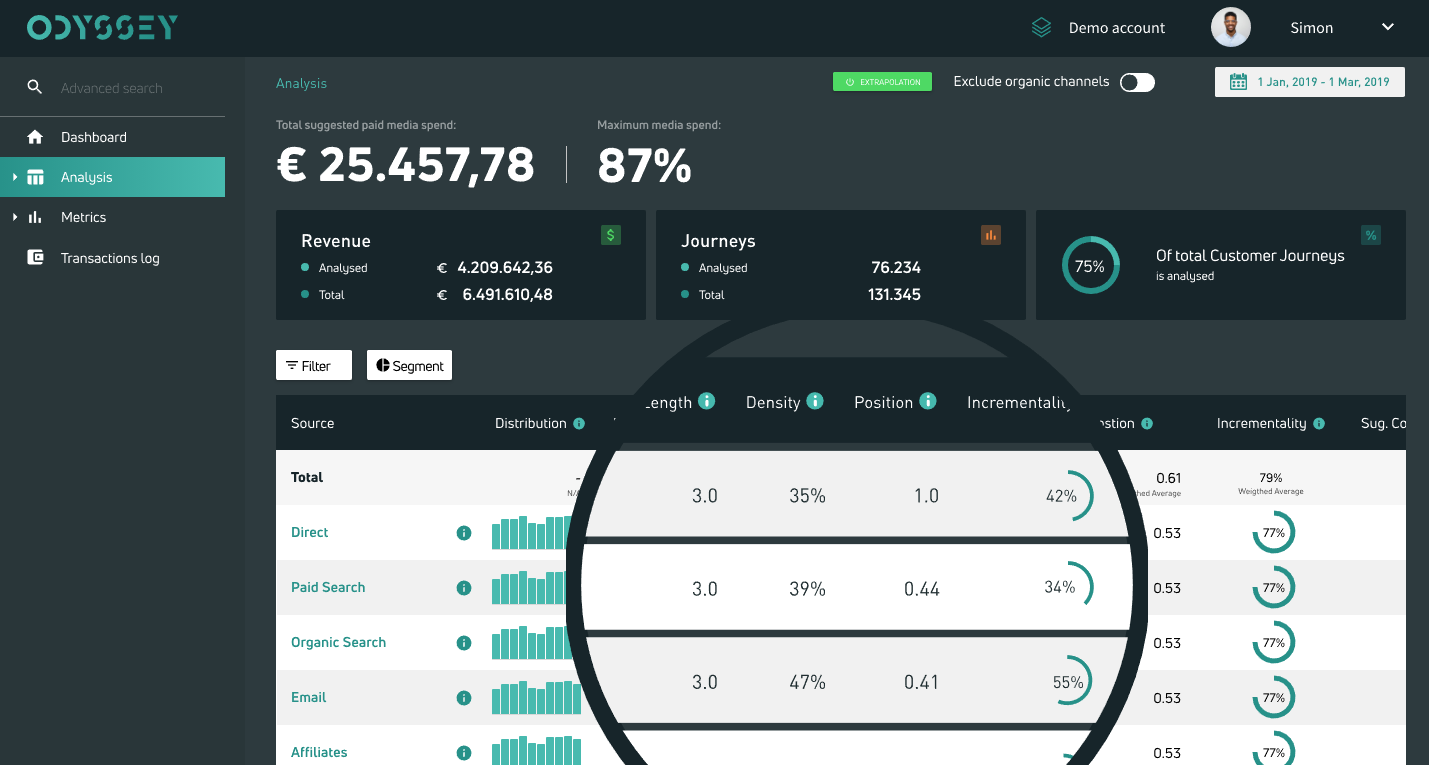Open the Advanced search magnifier
This screenshot has width=1429, height=765.
tap(34, 87)
